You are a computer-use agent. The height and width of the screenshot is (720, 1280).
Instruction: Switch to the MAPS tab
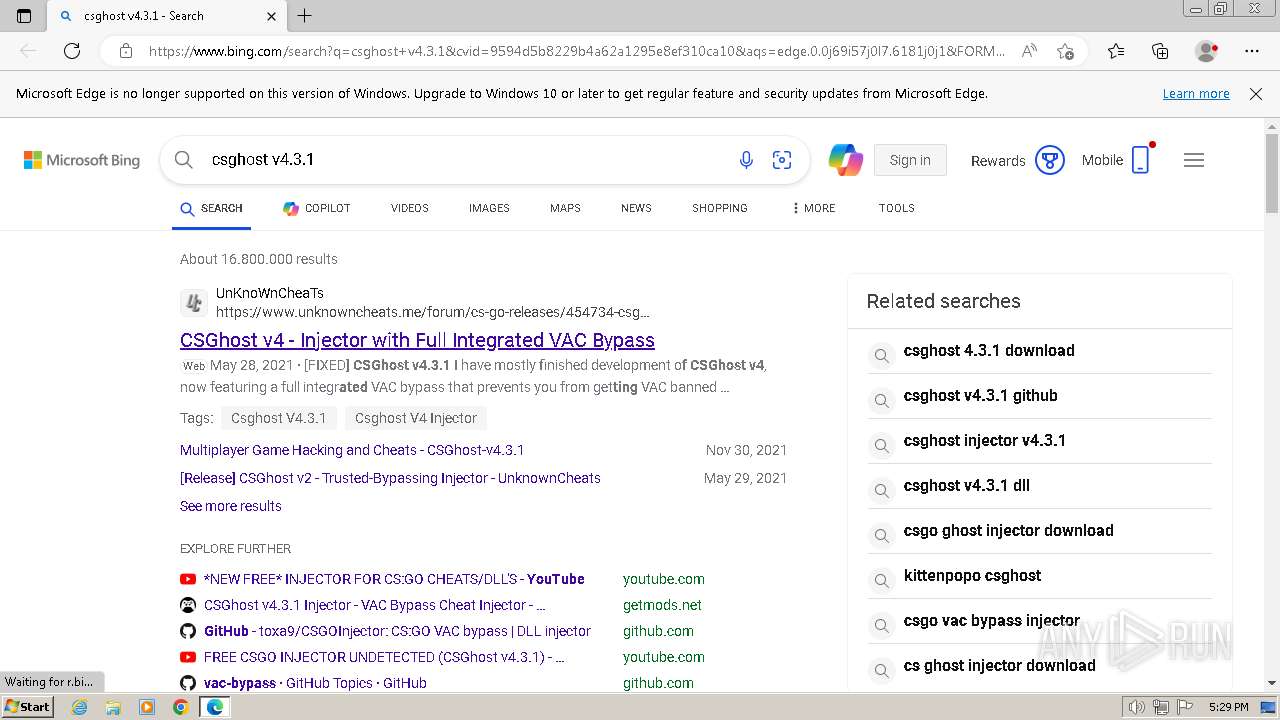[565, 208]
